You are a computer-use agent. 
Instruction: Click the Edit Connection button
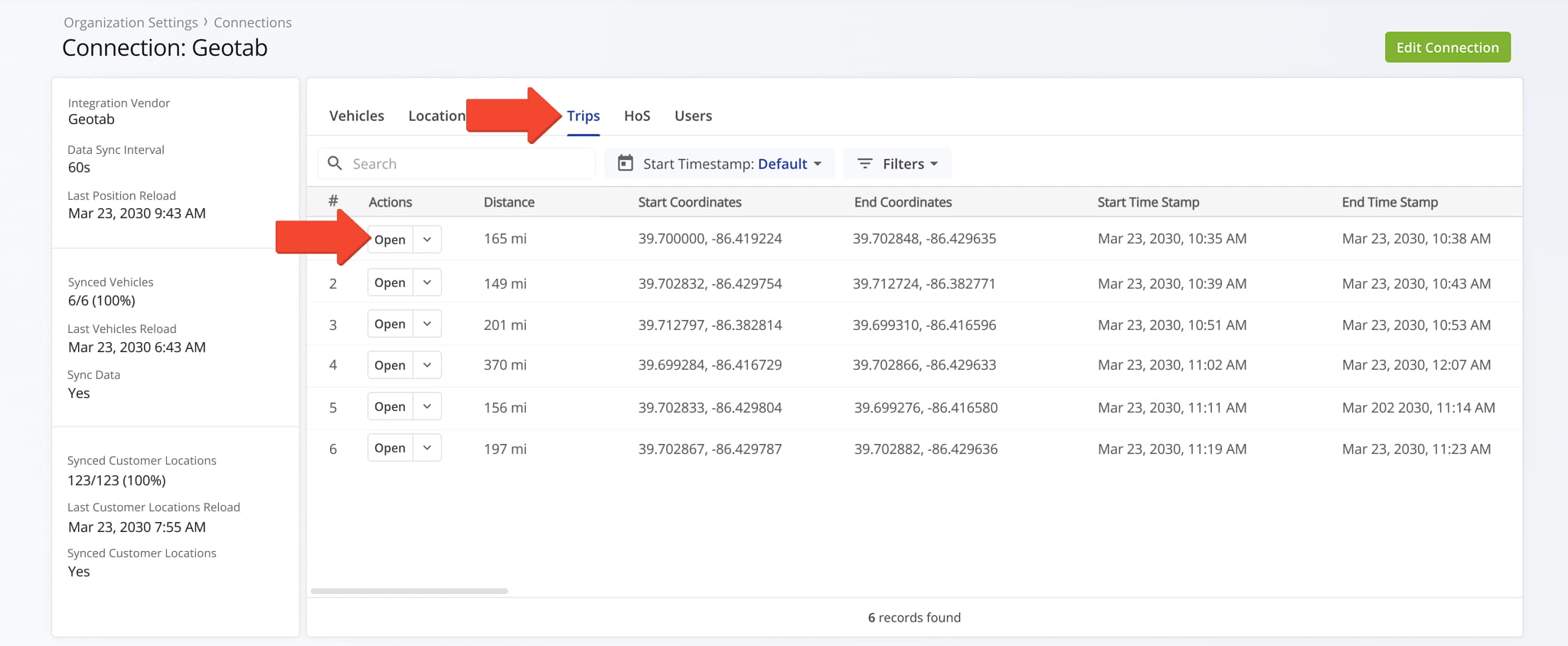click(x=1447, y=47)
